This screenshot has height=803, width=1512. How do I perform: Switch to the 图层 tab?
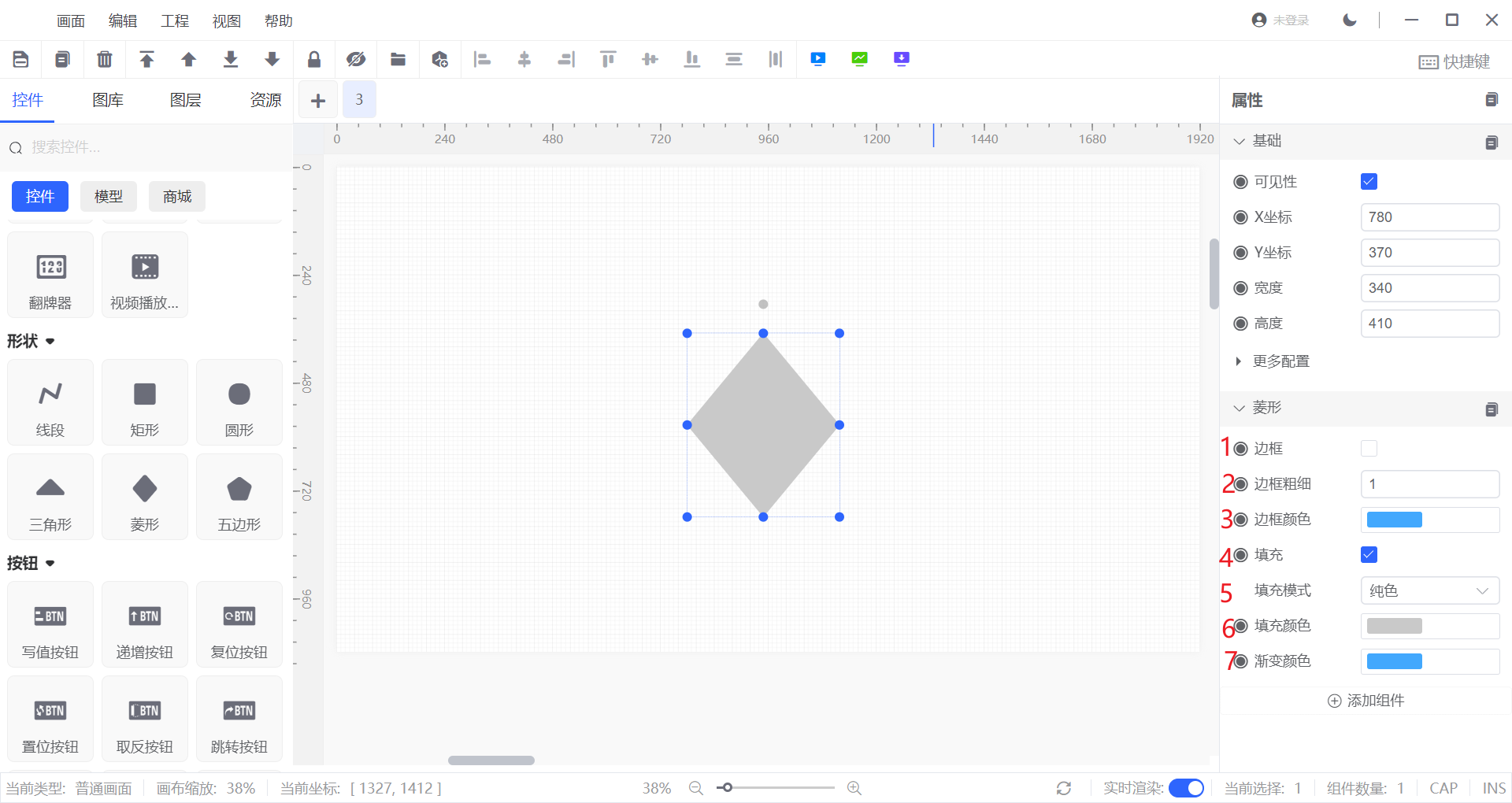tap(185, 100)
